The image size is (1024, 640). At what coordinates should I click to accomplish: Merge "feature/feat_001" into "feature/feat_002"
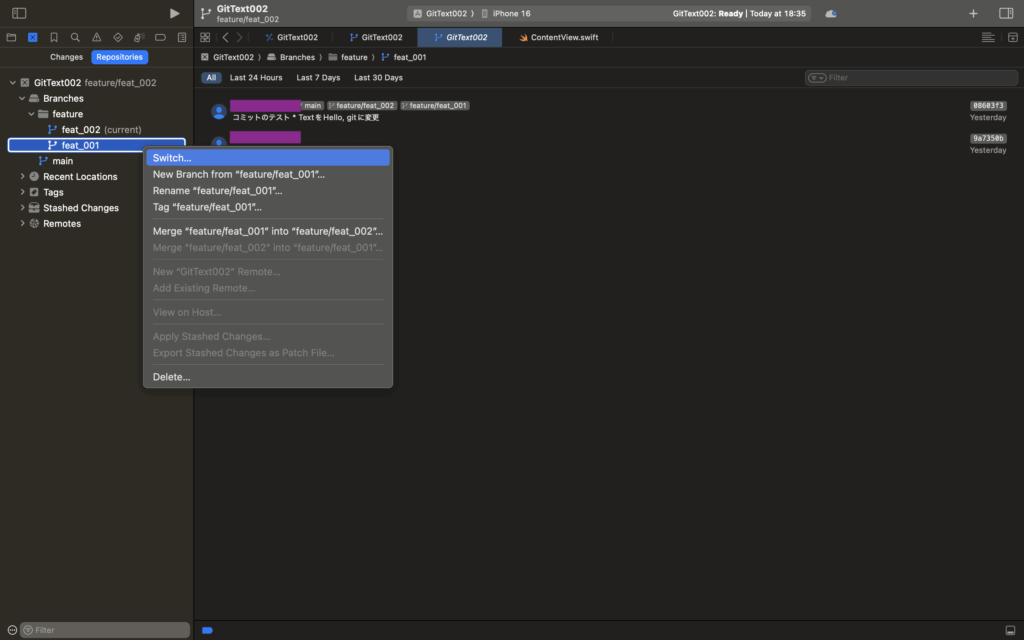click(268, 231)
